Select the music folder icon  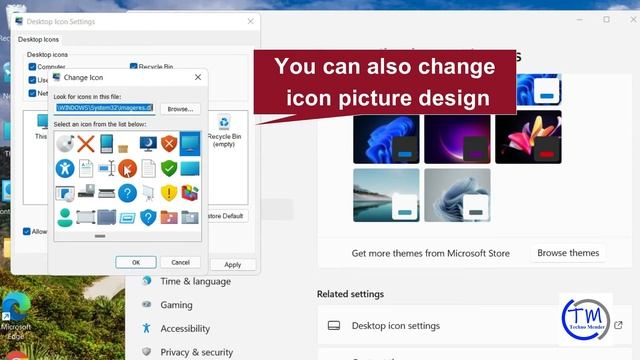coord(169,217)
